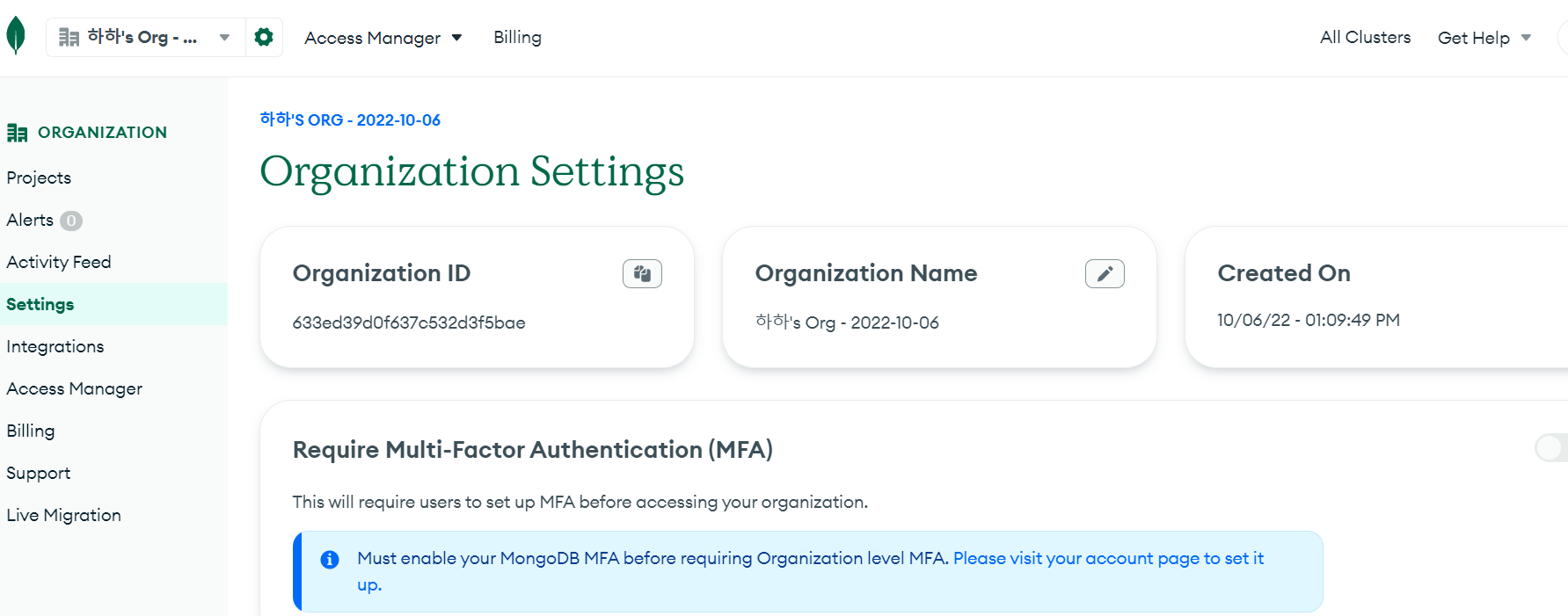Image resolution: width=1568 pixels, height=616 pixels.
Task: Click the organization building icon in sidebar
Action: pos(17,133)
